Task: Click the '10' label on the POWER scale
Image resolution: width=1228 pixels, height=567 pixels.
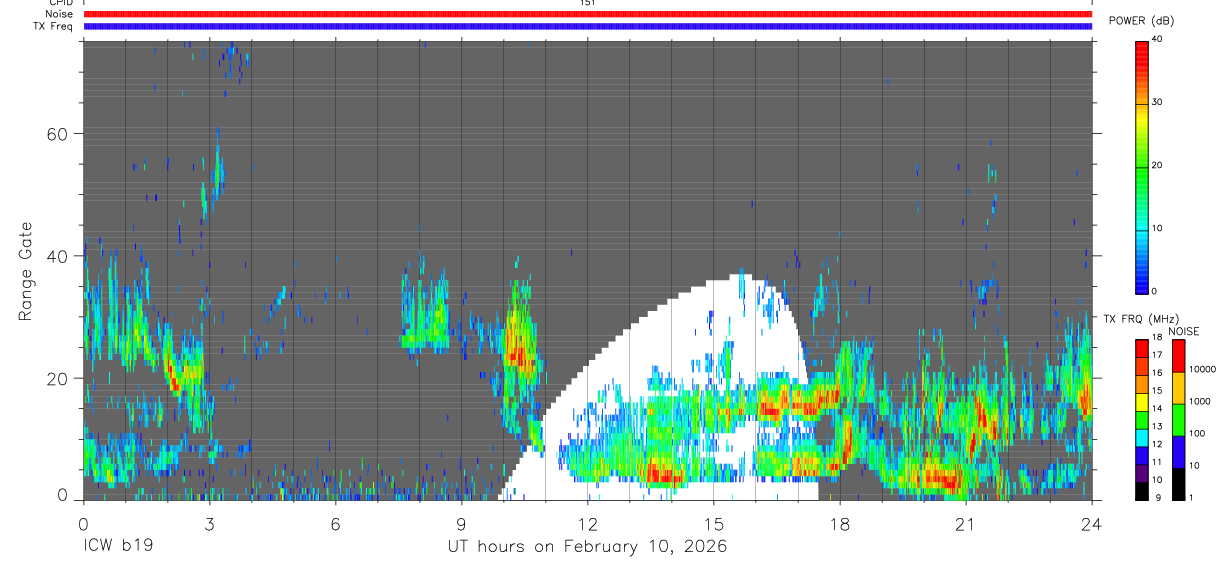Action: pyautogui.click(x=1158, y=228)
